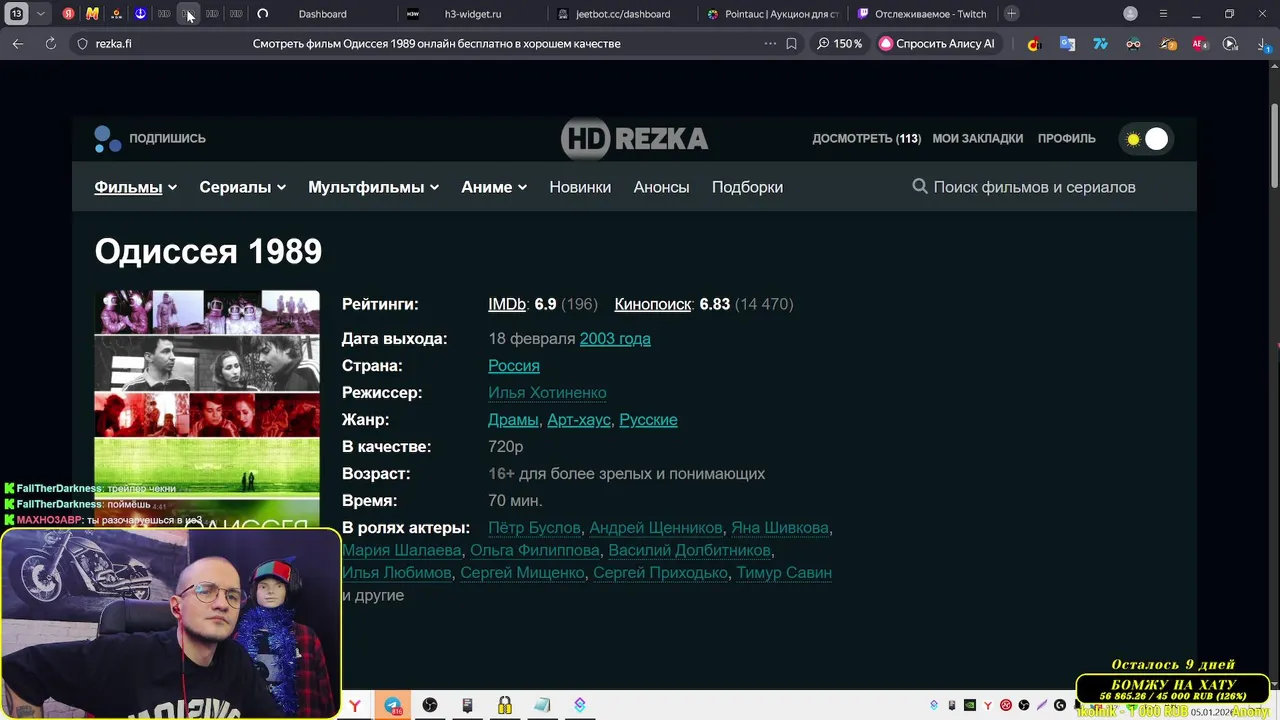This screenshot has width=1280, height=720.
Task: Open the AE extension icon in the toolbar
Action: [x=1200, y=44]
